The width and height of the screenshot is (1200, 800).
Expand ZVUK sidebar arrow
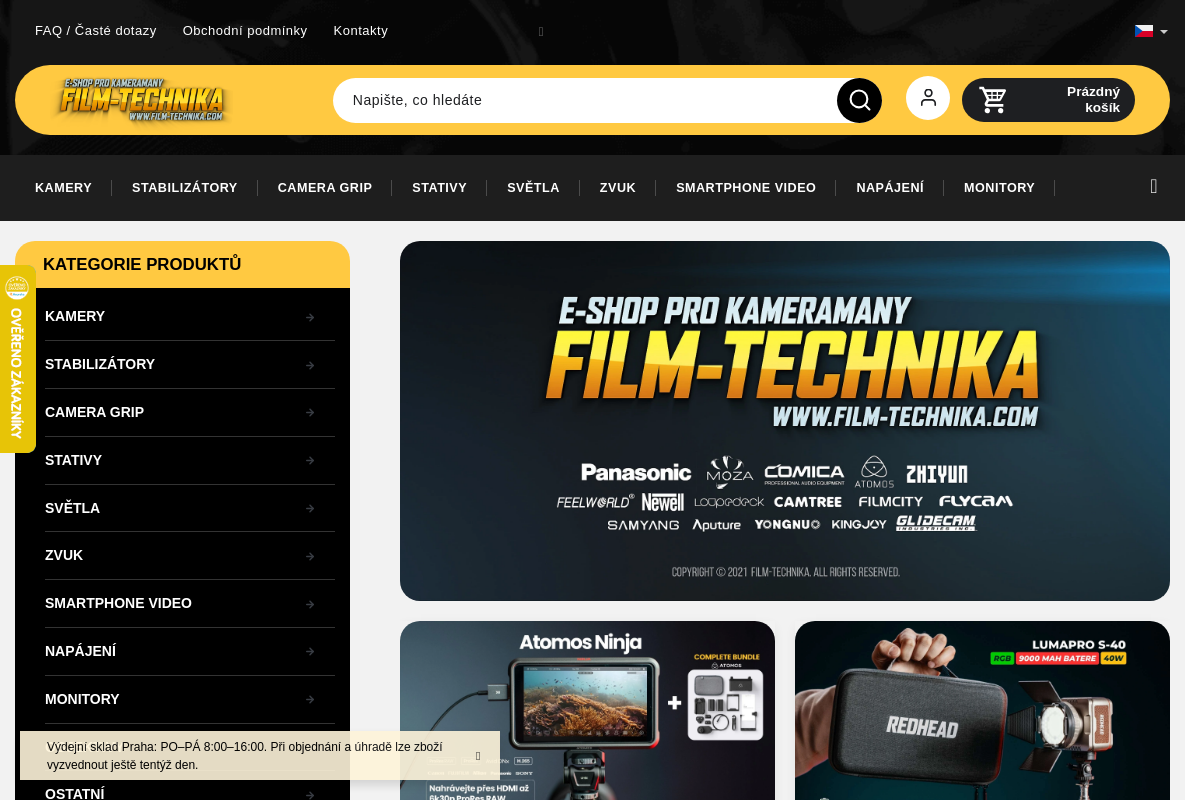(310, 556)
